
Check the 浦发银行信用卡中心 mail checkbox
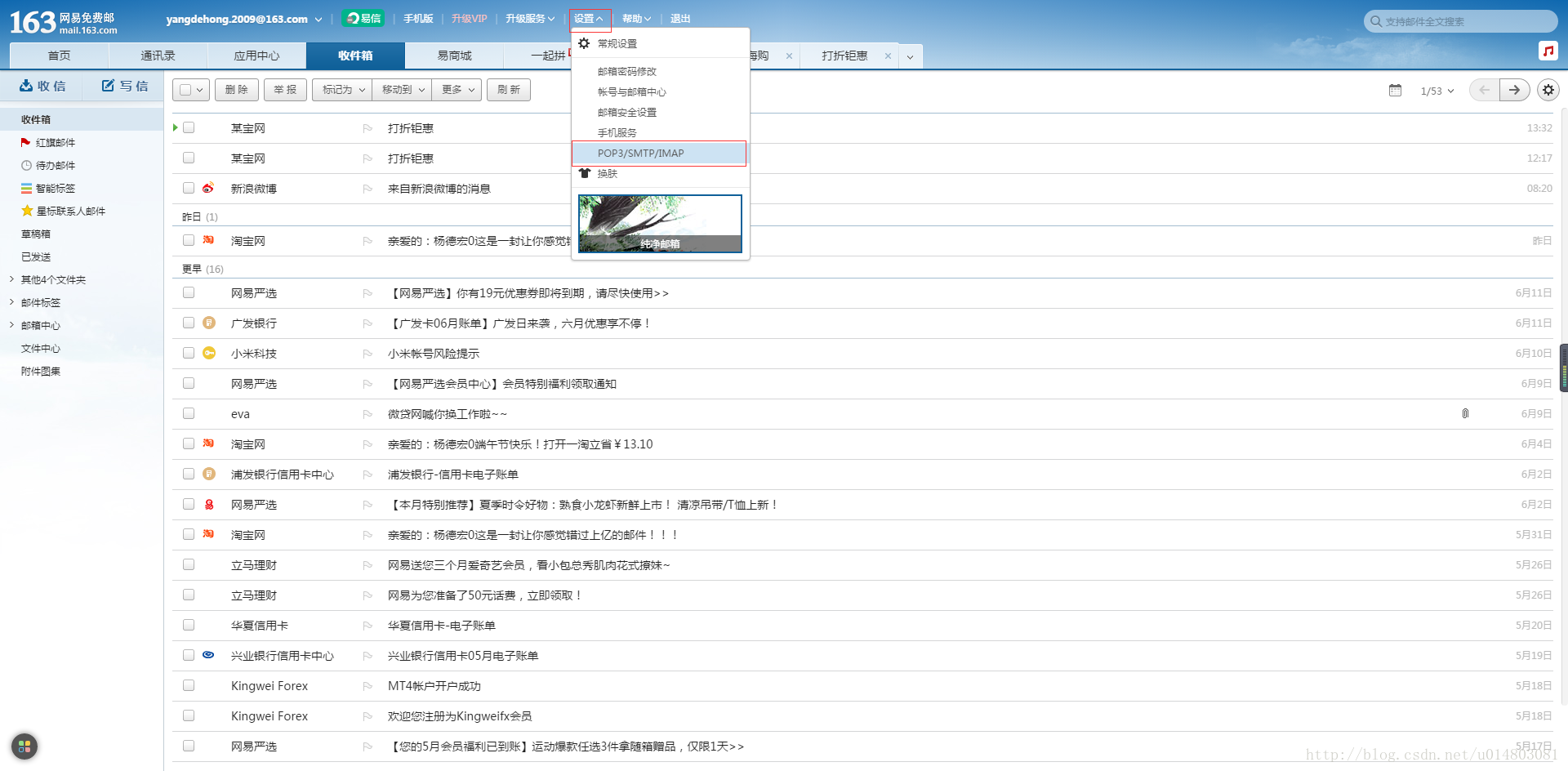(189, 474)
